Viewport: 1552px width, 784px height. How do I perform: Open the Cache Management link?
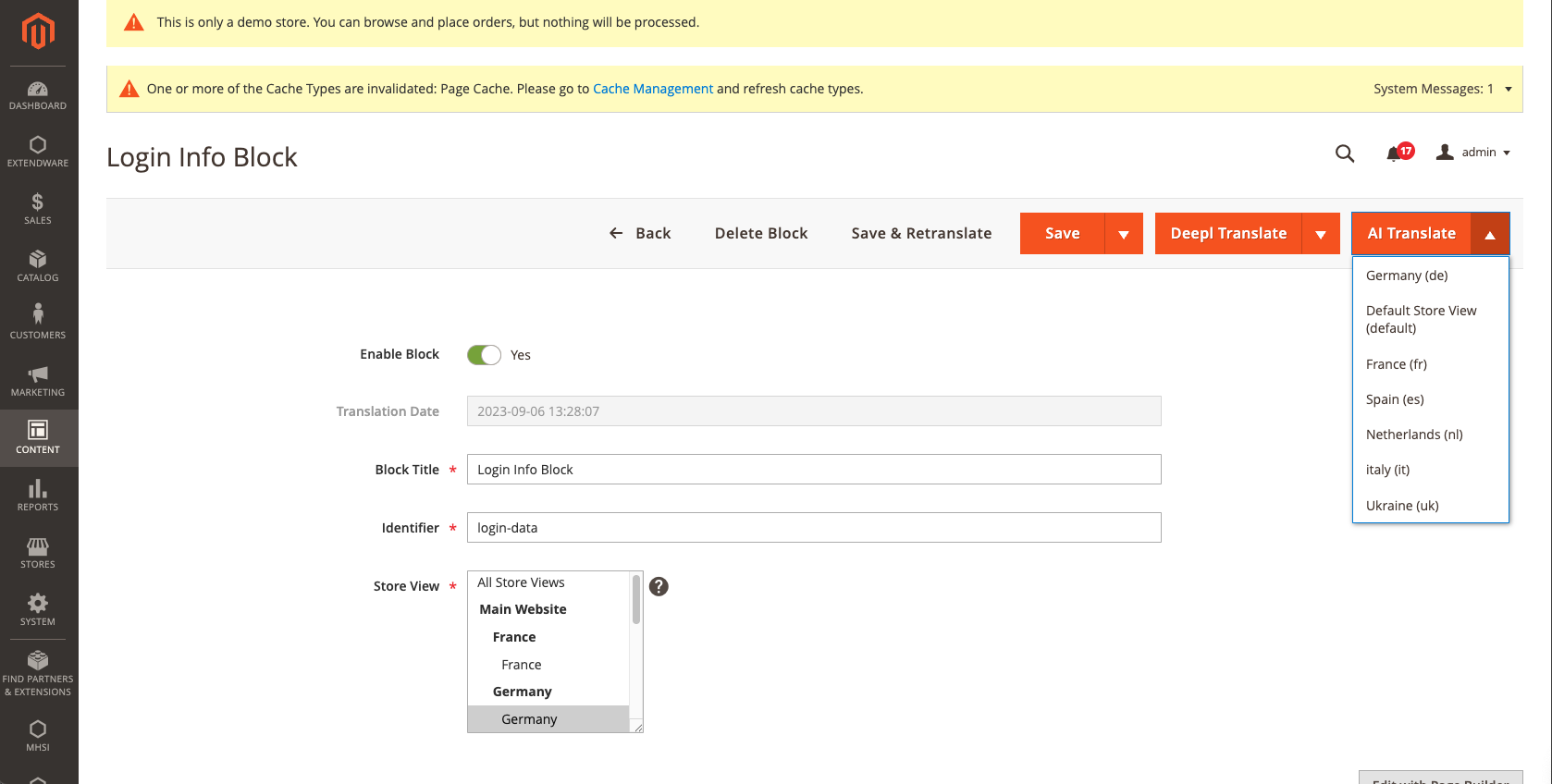click(653, 89)
